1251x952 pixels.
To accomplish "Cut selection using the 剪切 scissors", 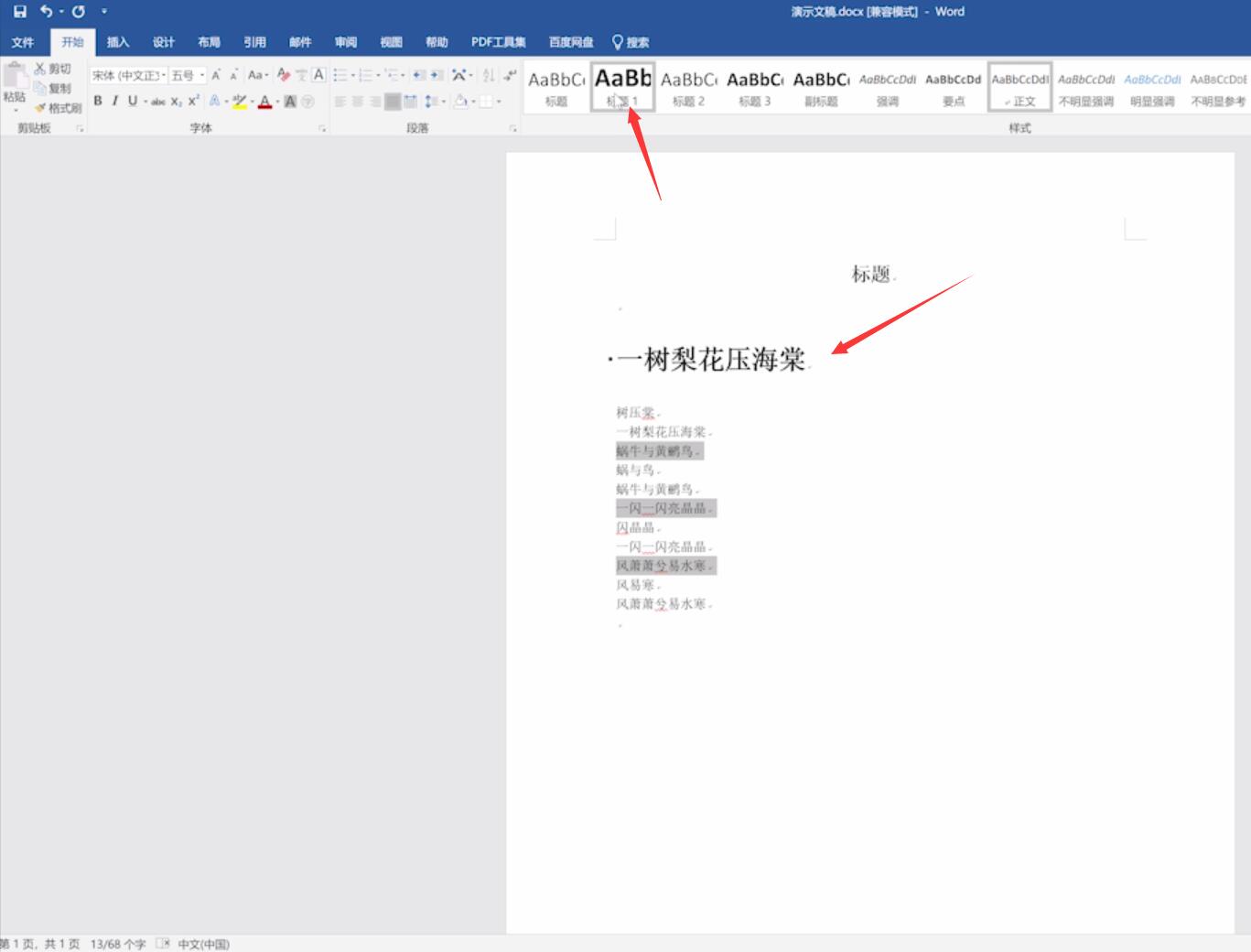I will coord(52,69).
